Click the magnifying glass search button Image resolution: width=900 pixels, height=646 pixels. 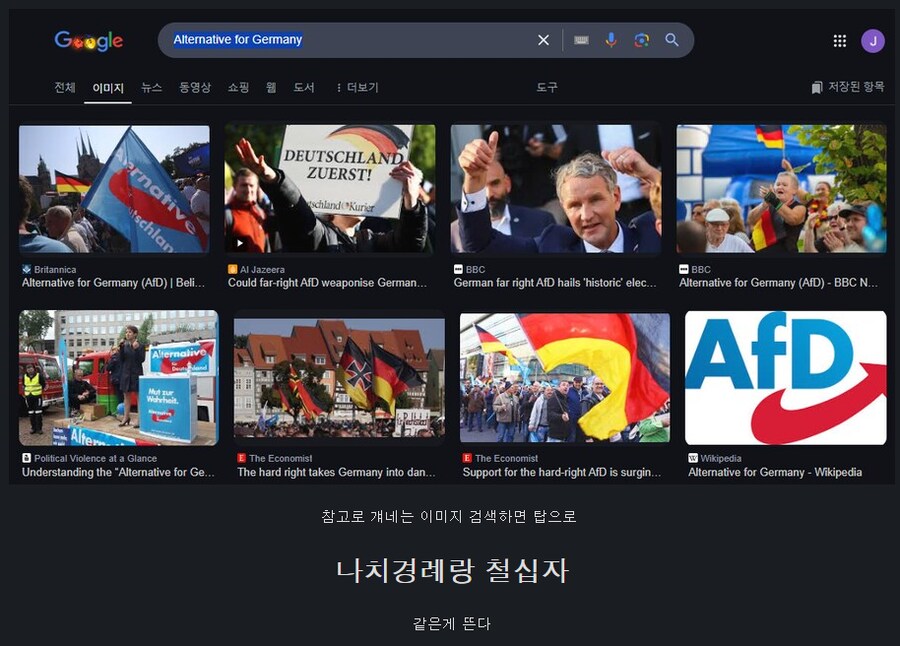tap(672, 40)
